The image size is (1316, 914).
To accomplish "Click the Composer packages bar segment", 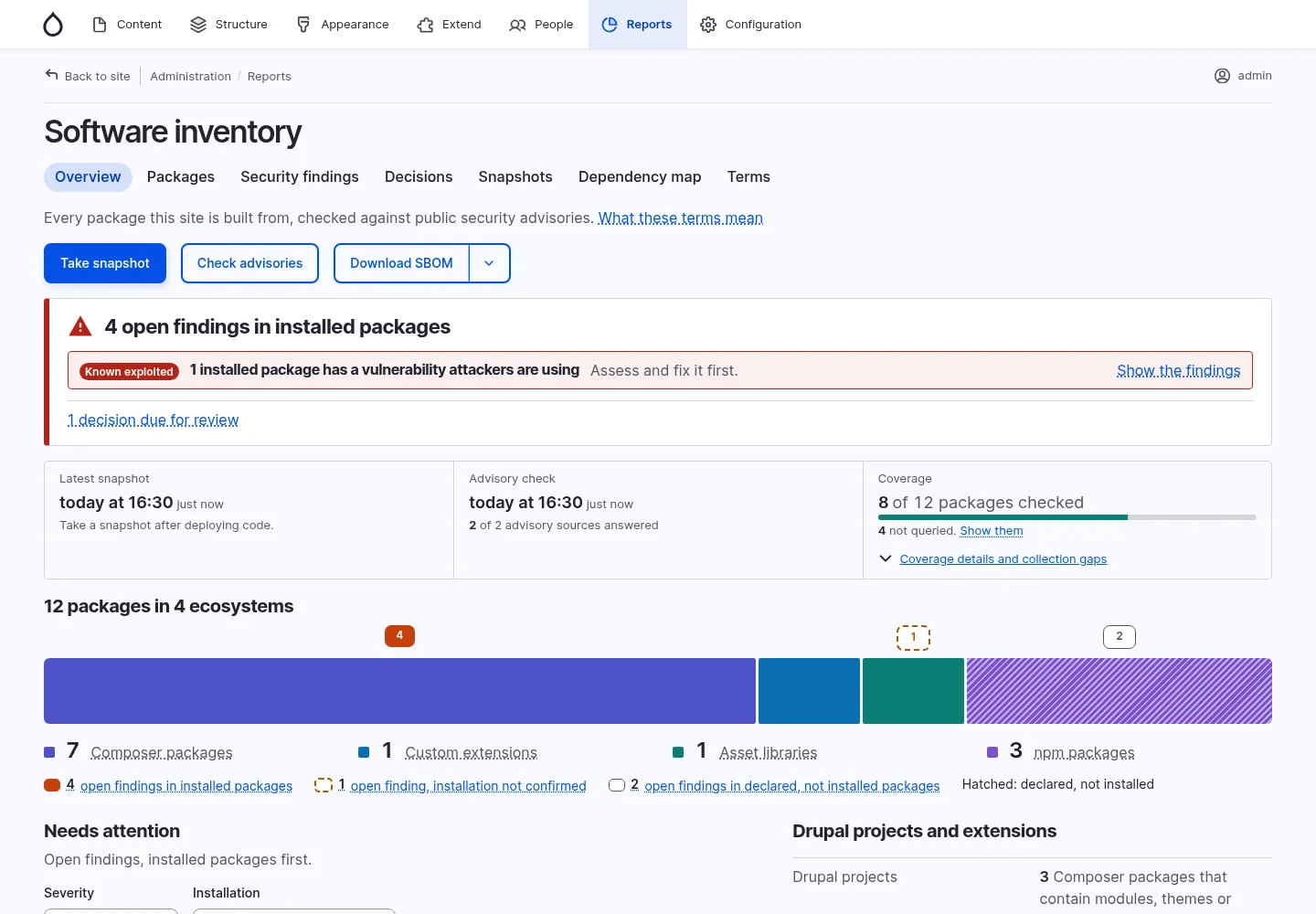I will pyautogui.click(x=399, y=691).
